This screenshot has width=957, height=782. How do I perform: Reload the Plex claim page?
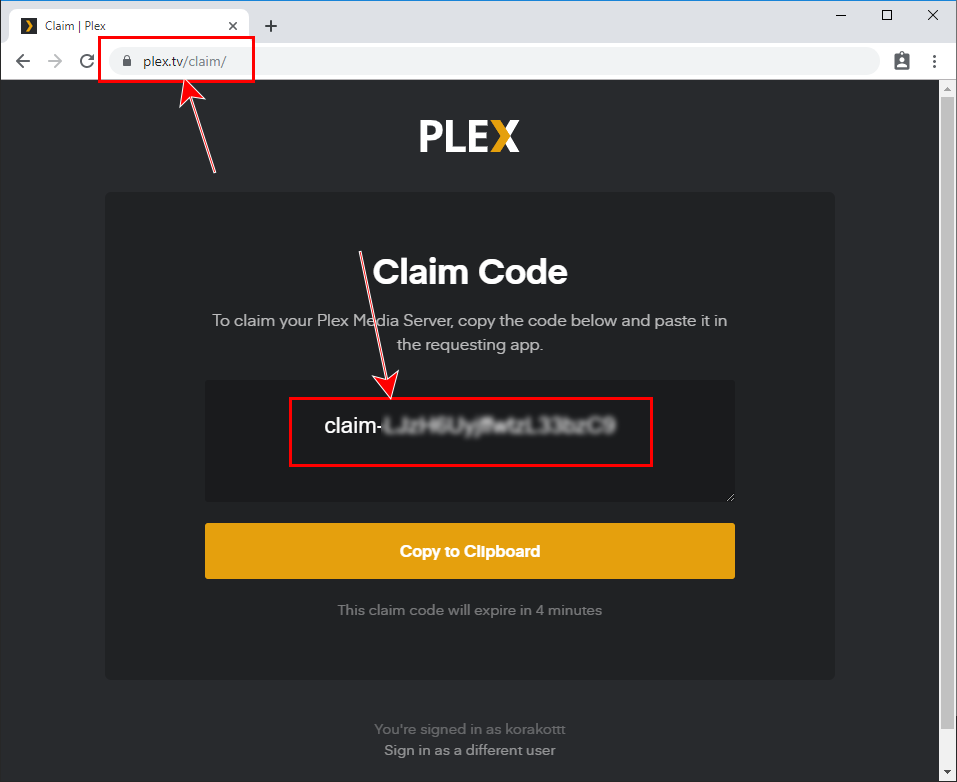87,61
